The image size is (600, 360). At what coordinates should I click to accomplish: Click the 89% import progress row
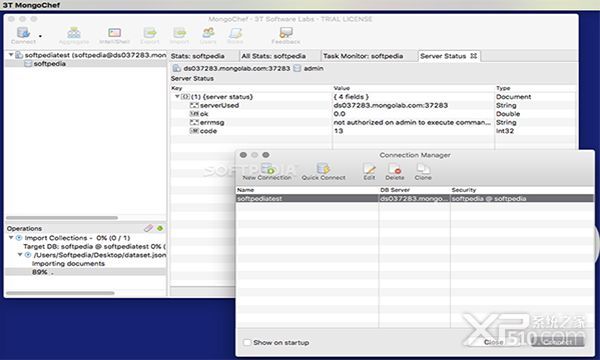(86, 272)
